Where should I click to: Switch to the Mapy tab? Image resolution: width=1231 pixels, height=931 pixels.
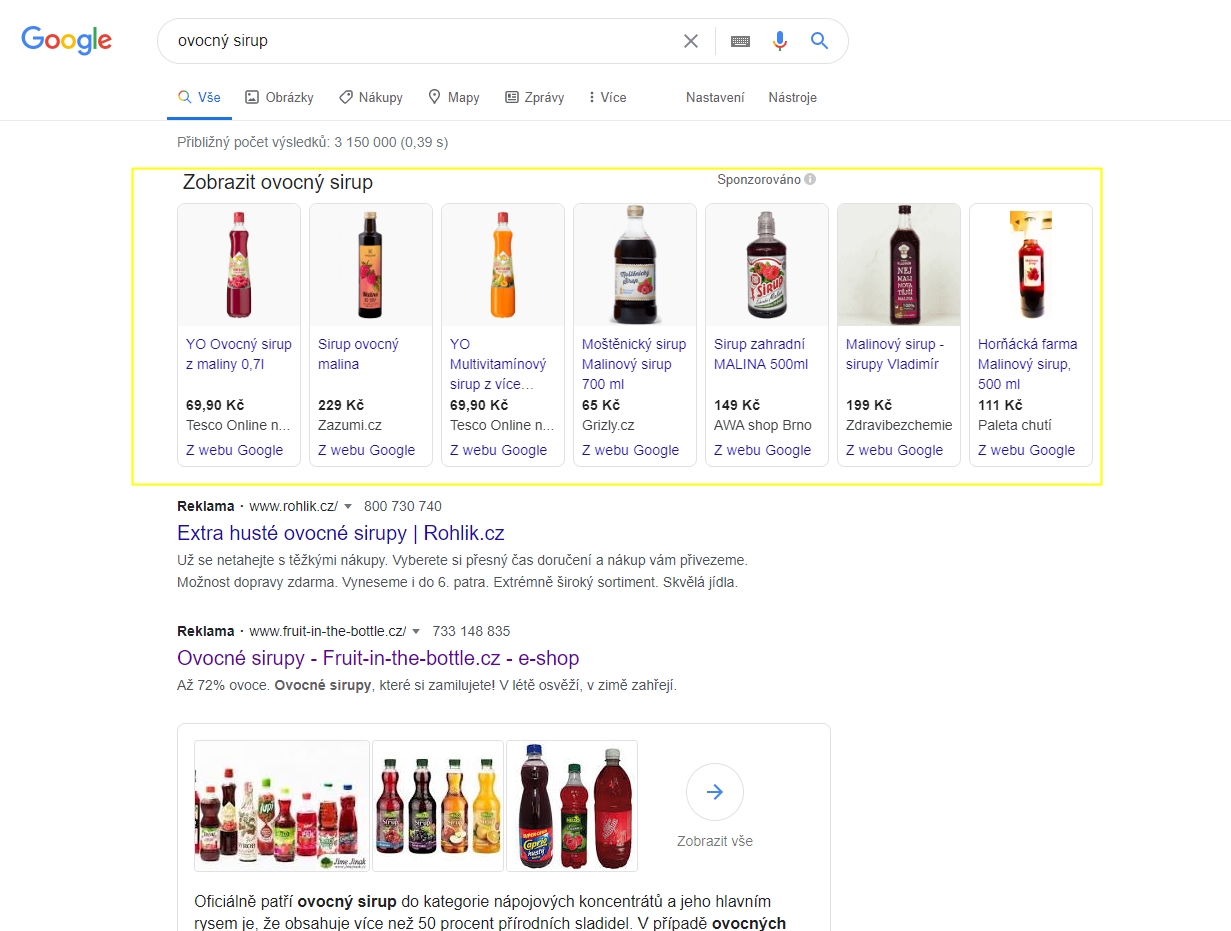click(x=454, y=97)
